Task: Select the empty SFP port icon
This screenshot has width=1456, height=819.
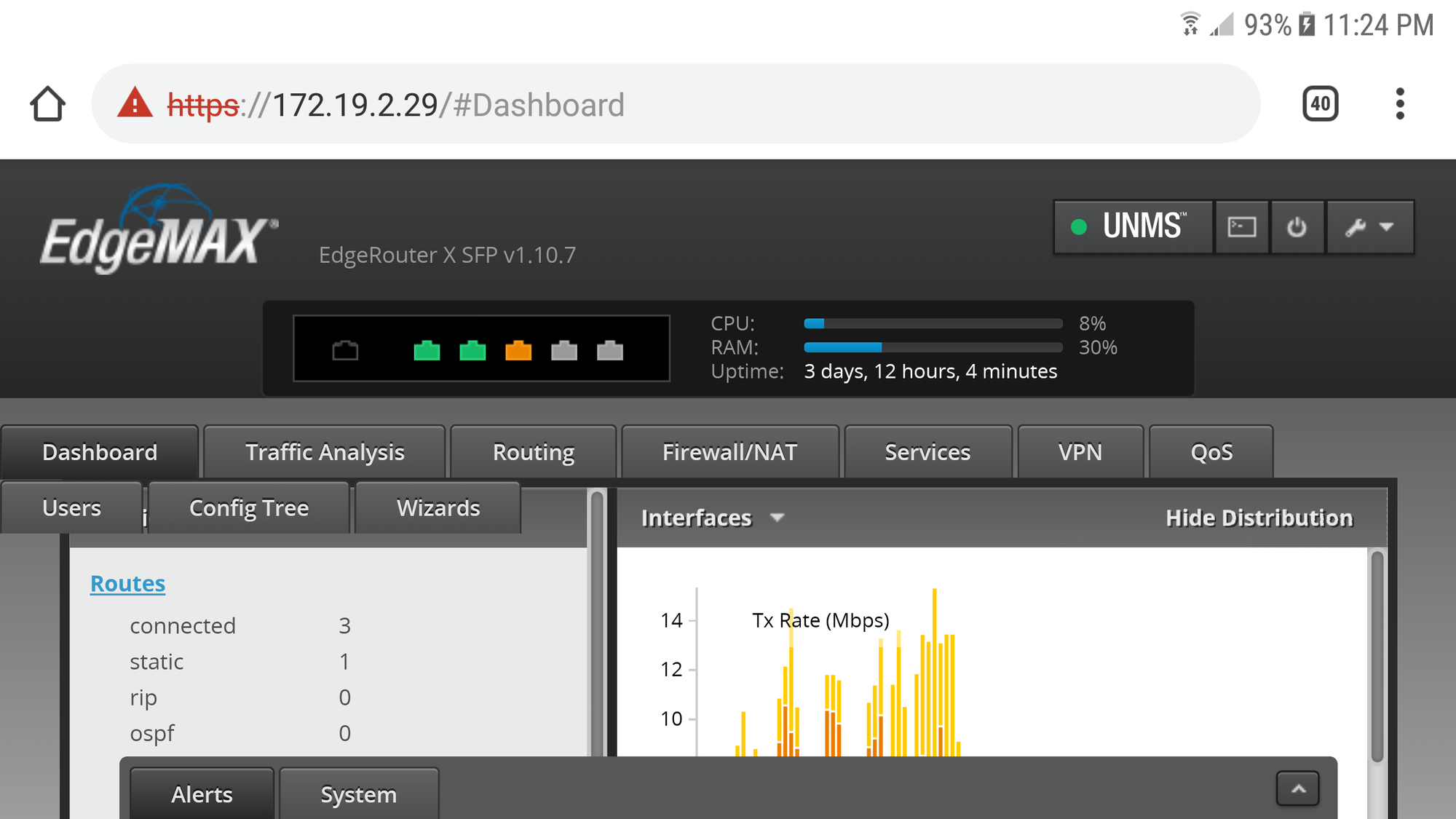Action: coord(345,351)
